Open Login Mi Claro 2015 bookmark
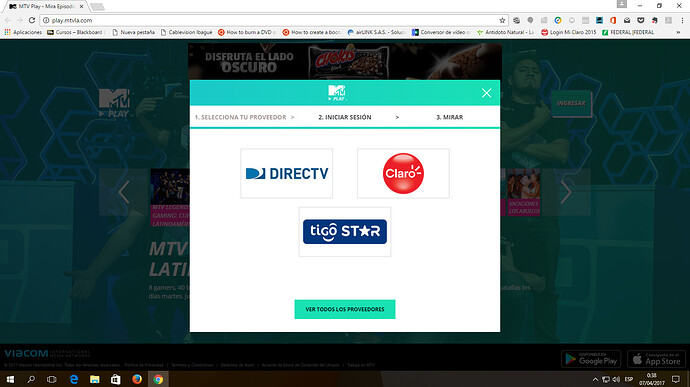690x387 pixels. pos(569,32)
